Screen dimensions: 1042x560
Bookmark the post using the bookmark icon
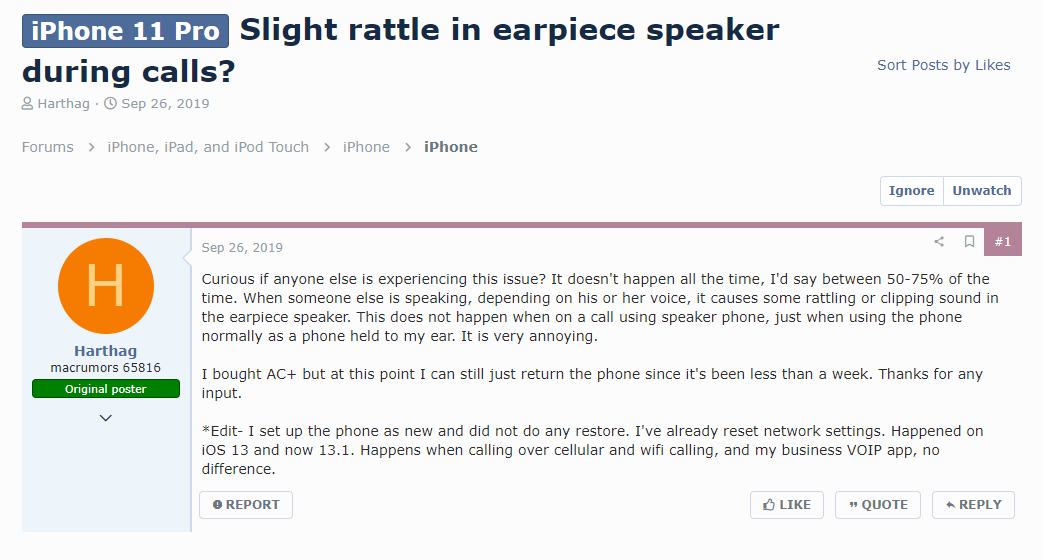click(x=970, y=242)
